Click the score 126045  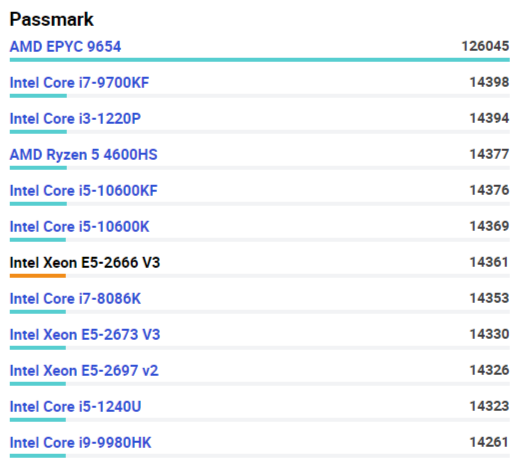pyautogui.click(x=485, y=46)
